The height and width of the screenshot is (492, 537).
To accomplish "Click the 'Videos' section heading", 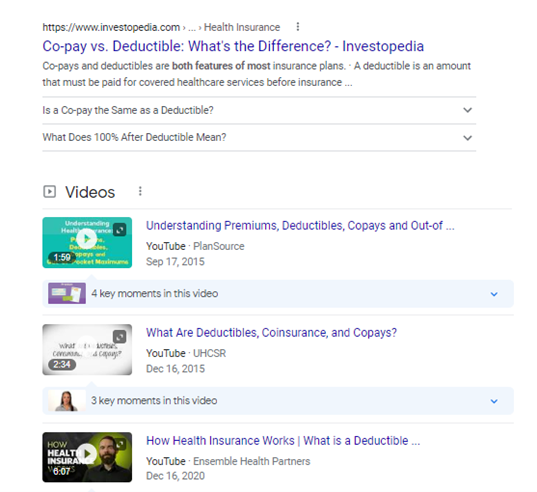I will 90,192.
